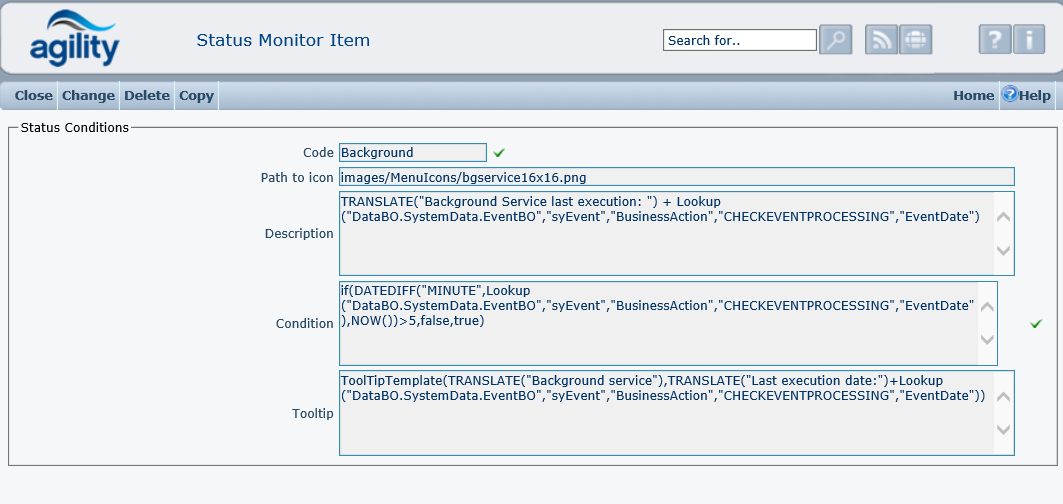The image size is (1063, 504).
Task: Click the Agility logo
Action: click(74, 39)
